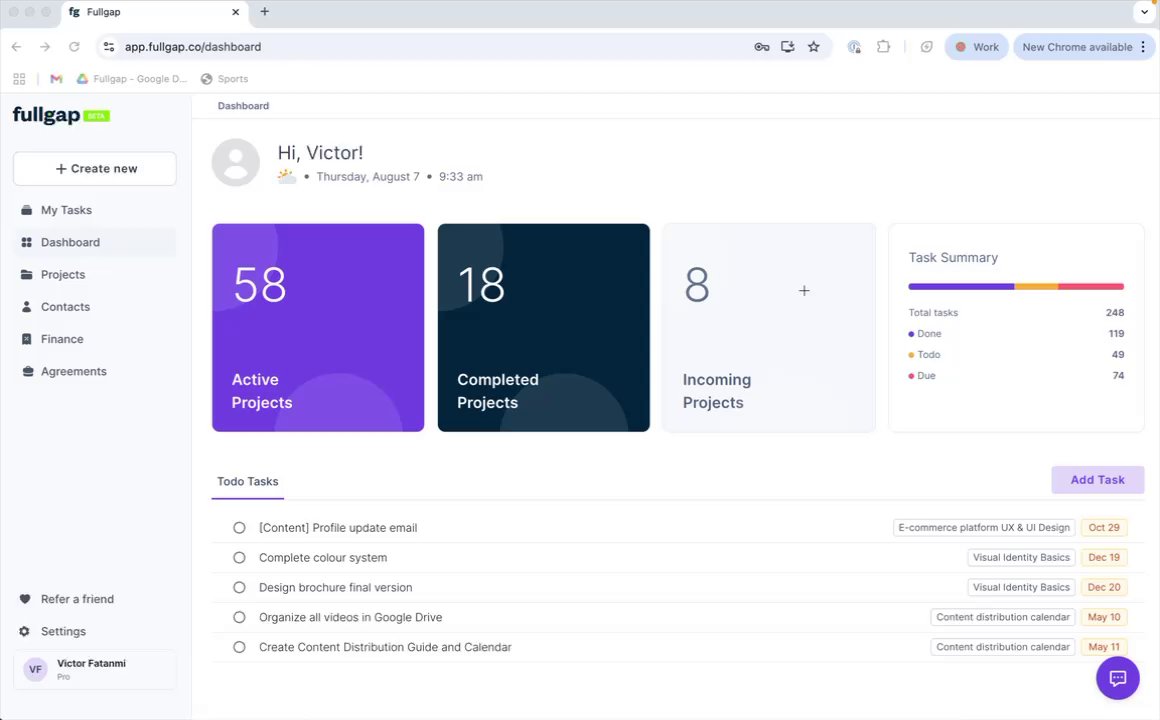The image size is (1160, 720).
Task: Open new browser tab
Action: [264, 12]
